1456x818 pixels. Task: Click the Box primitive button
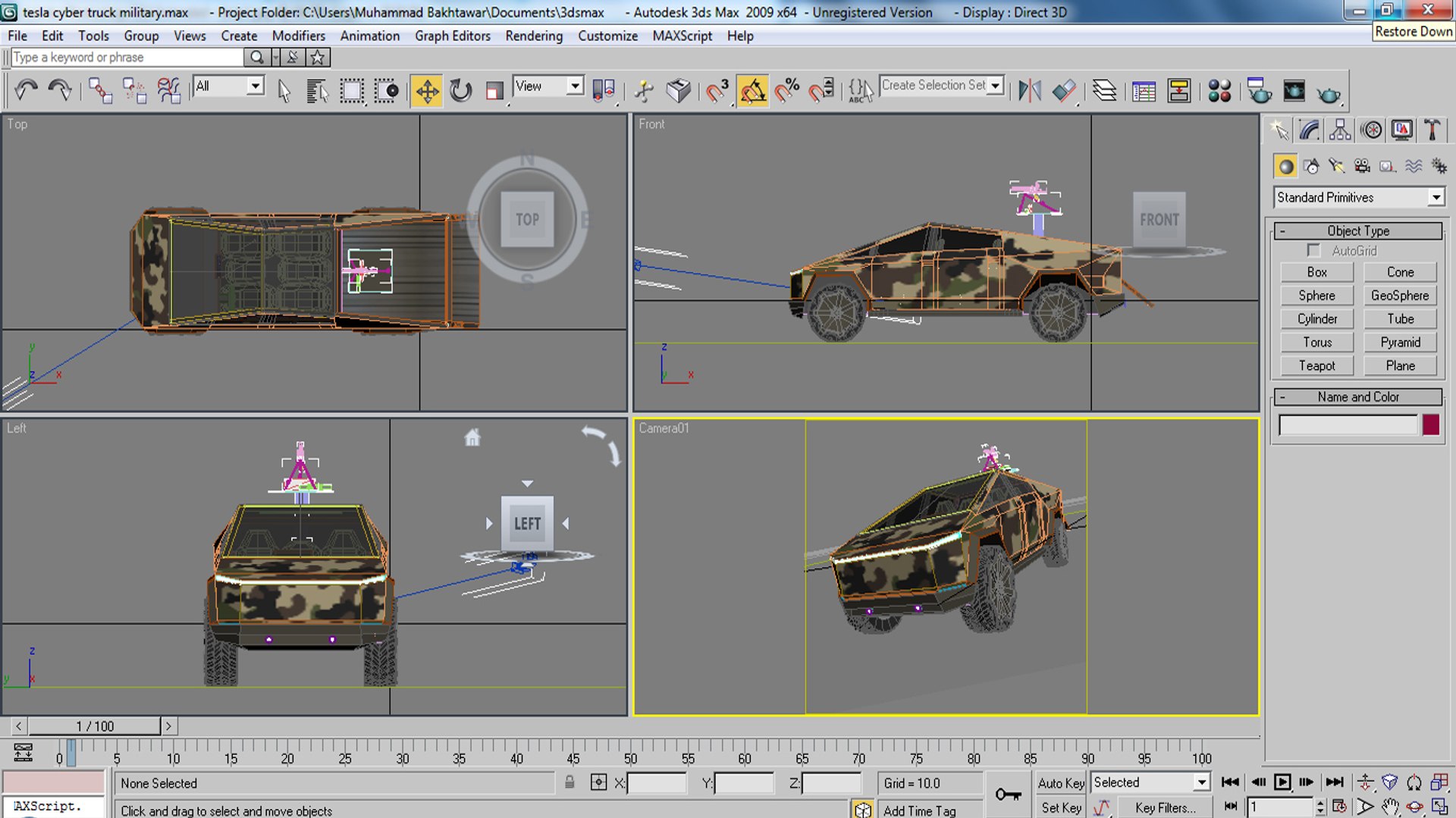click(1316, 272)
